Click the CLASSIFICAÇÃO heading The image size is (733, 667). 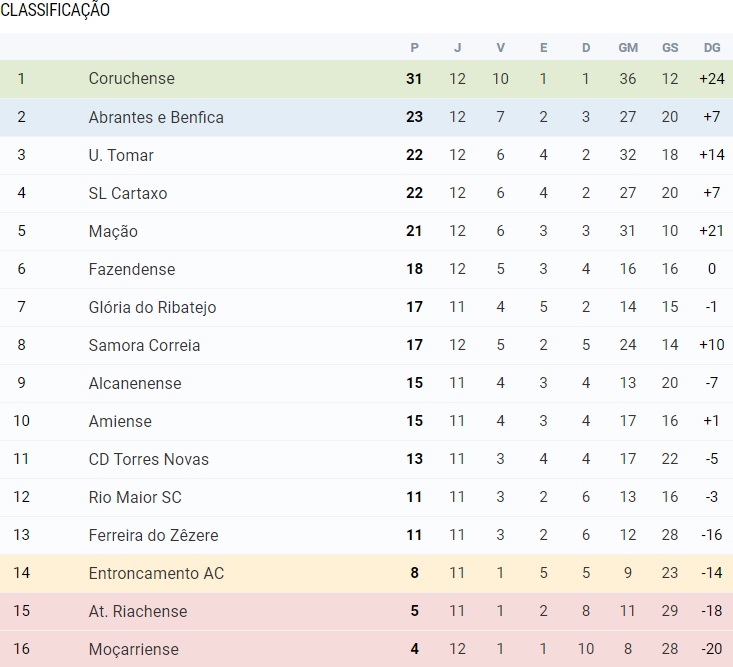(55, 11)
